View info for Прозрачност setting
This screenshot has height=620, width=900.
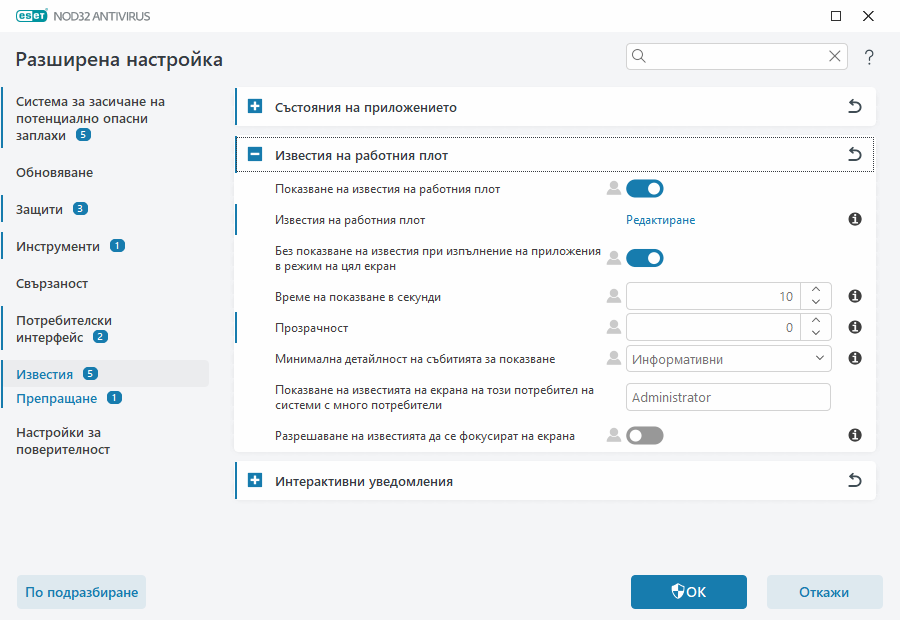click(855, 327)
